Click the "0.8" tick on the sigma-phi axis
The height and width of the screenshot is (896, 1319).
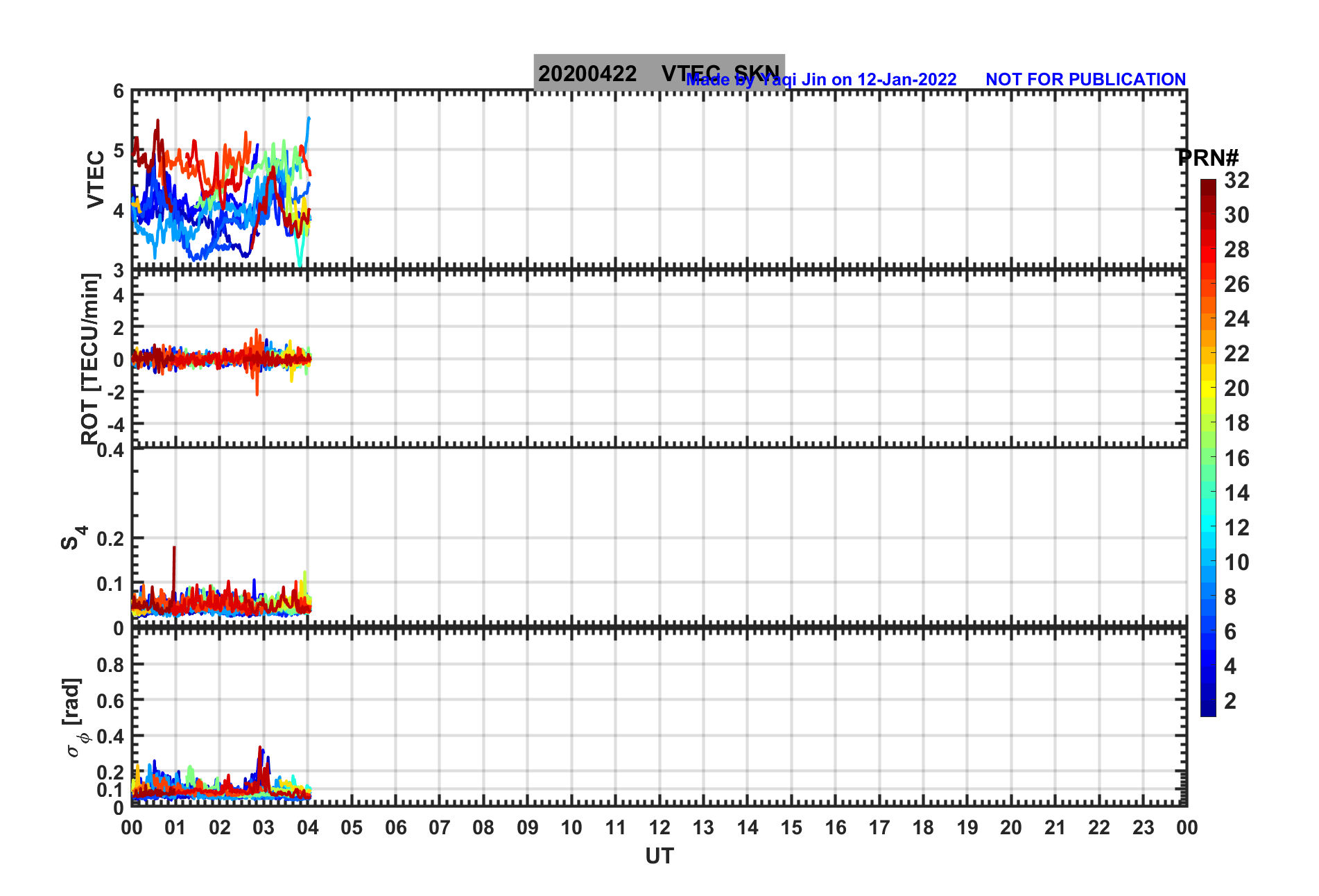111,665
